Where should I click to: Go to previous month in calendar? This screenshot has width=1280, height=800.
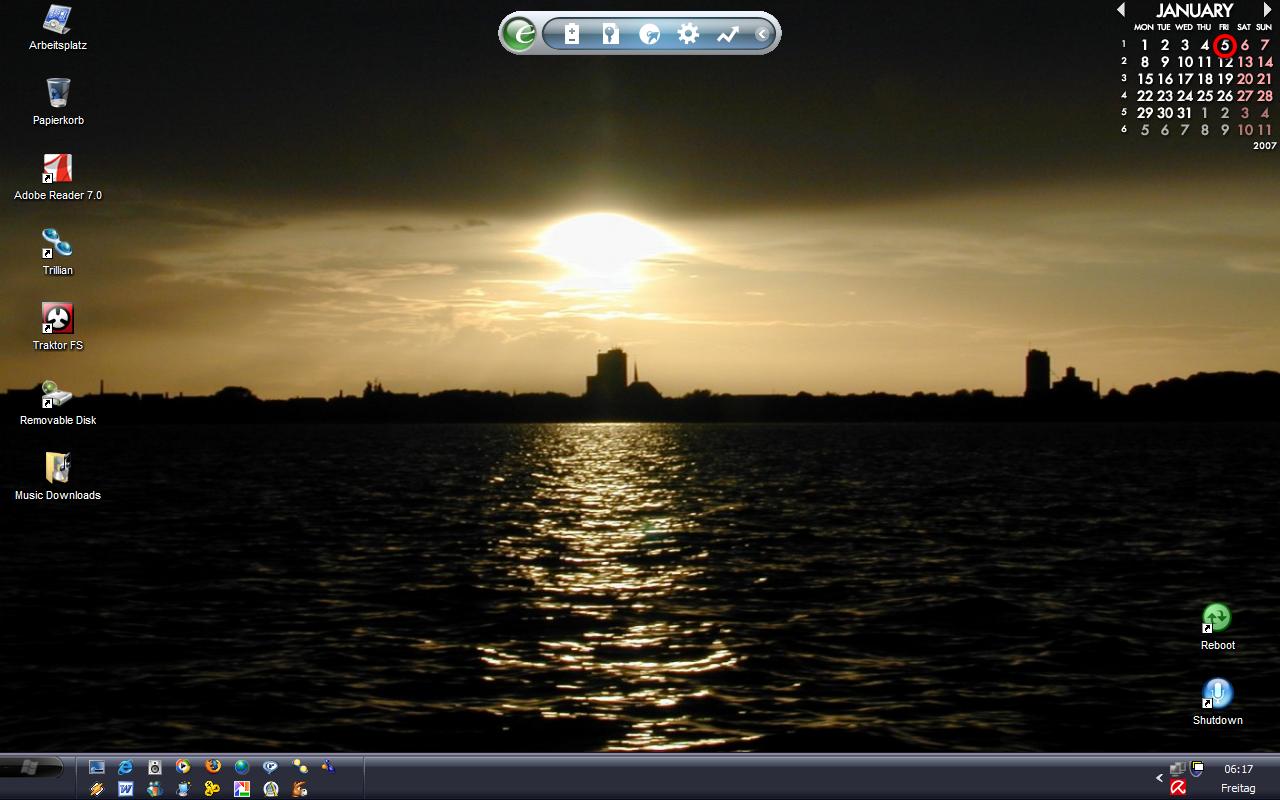1121,10
